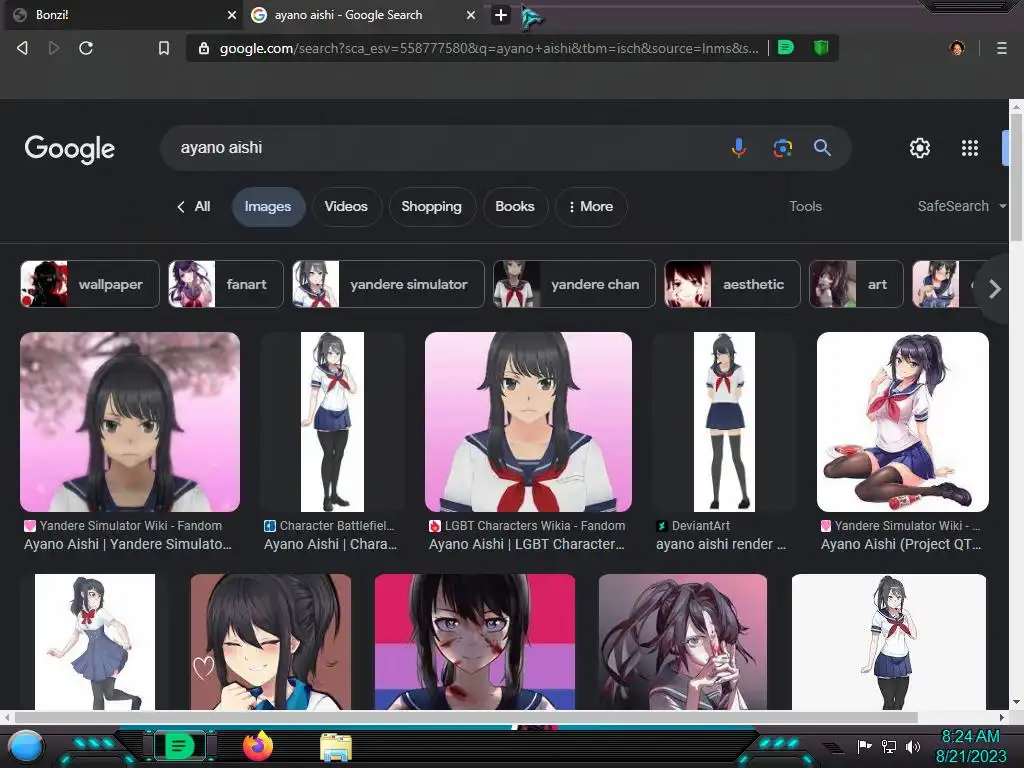Switch to the Shopping filter
Screen dimensions: 1024x768
pyautogui.click(x=432, y=207)
